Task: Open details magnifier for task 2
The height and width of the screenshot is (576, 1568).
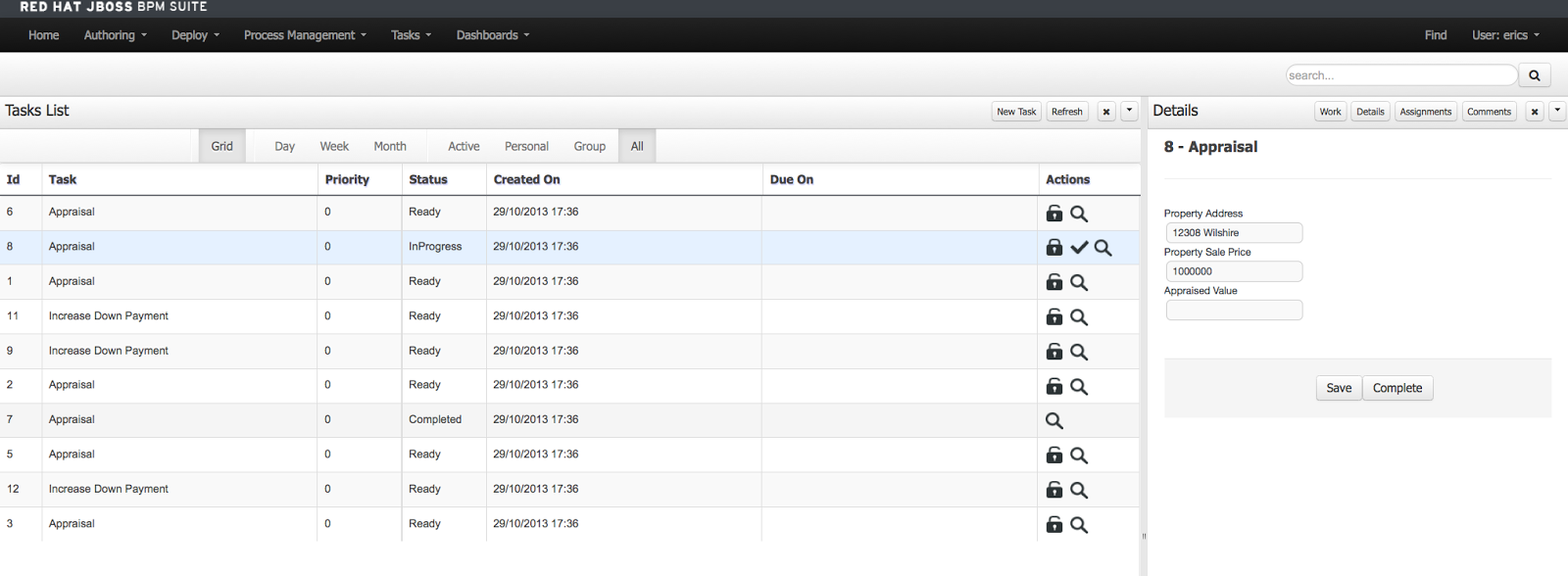Action: tap(1079, 386)
